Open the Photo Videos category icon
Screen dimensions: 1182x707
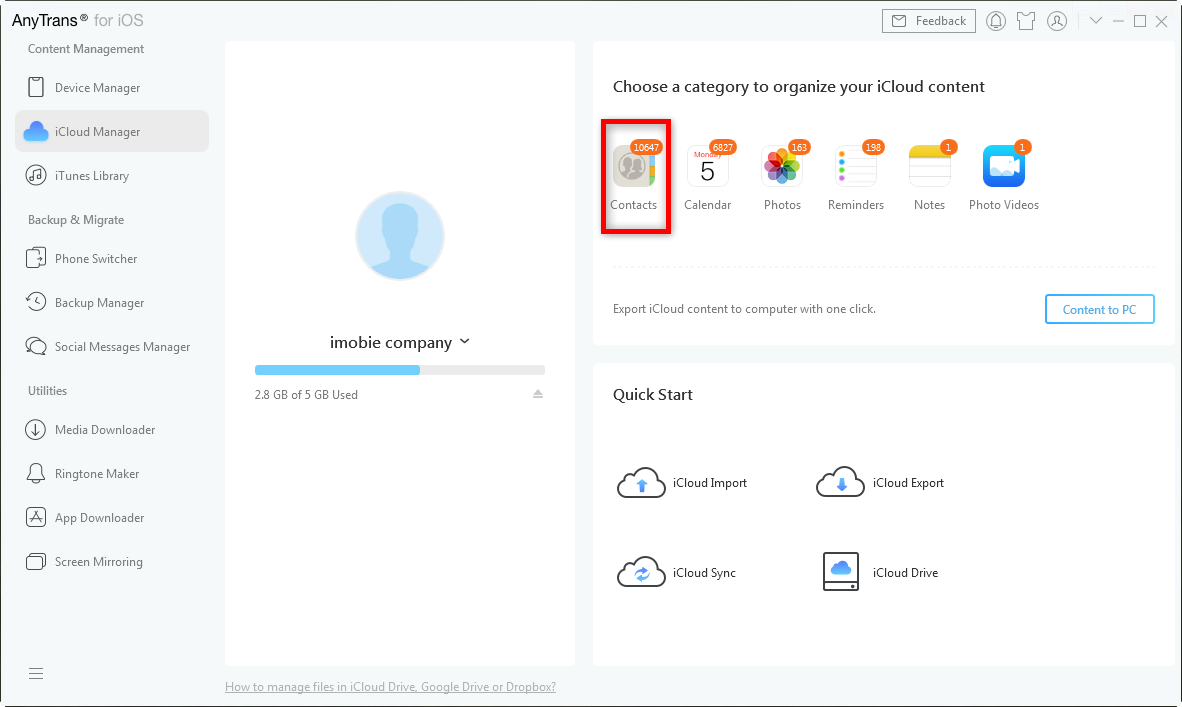tap(1003, 166)
